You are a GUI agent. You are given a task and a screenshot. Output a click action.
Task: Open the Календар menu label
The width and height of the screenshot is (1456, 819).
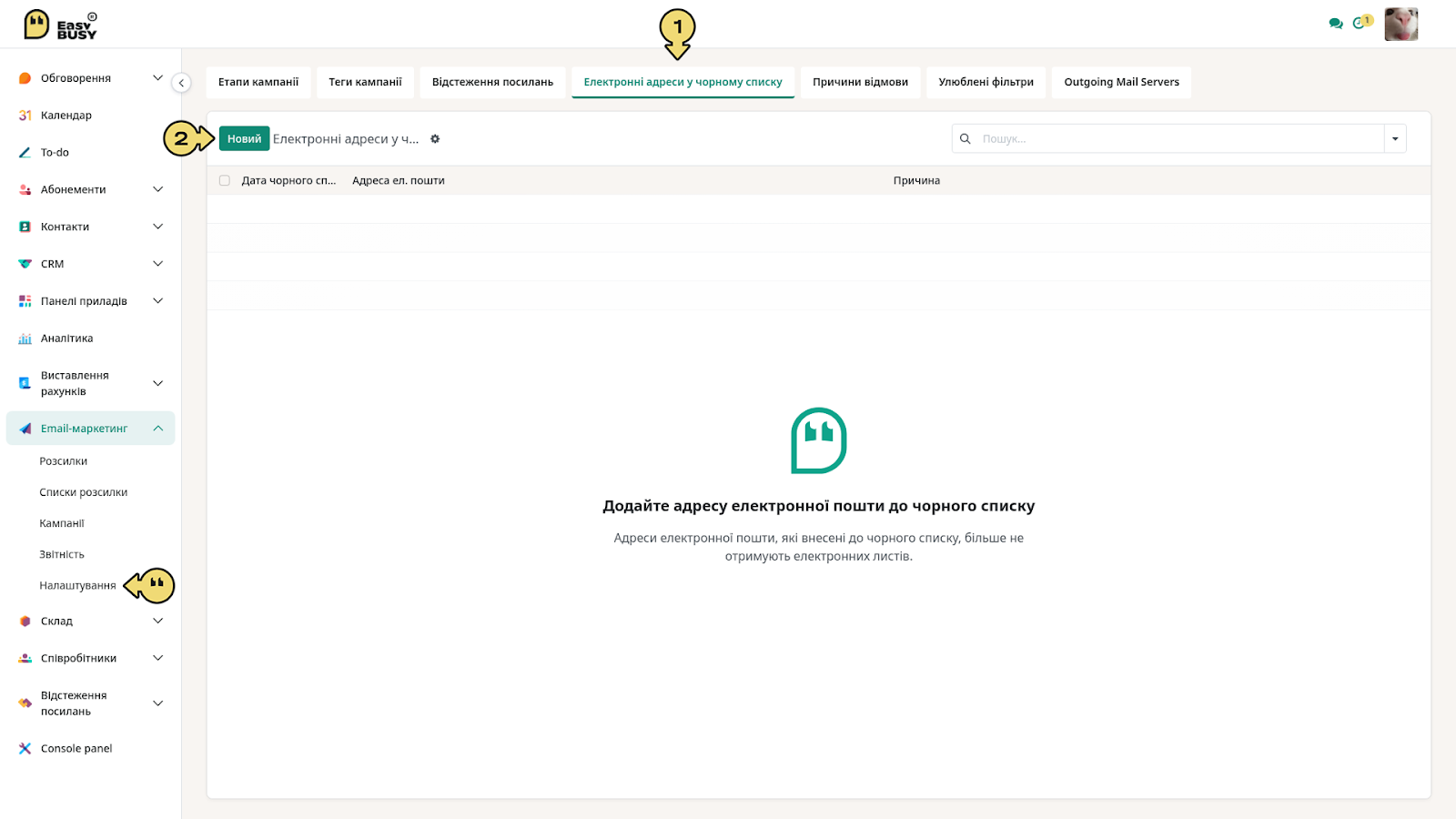pos(66,116)
